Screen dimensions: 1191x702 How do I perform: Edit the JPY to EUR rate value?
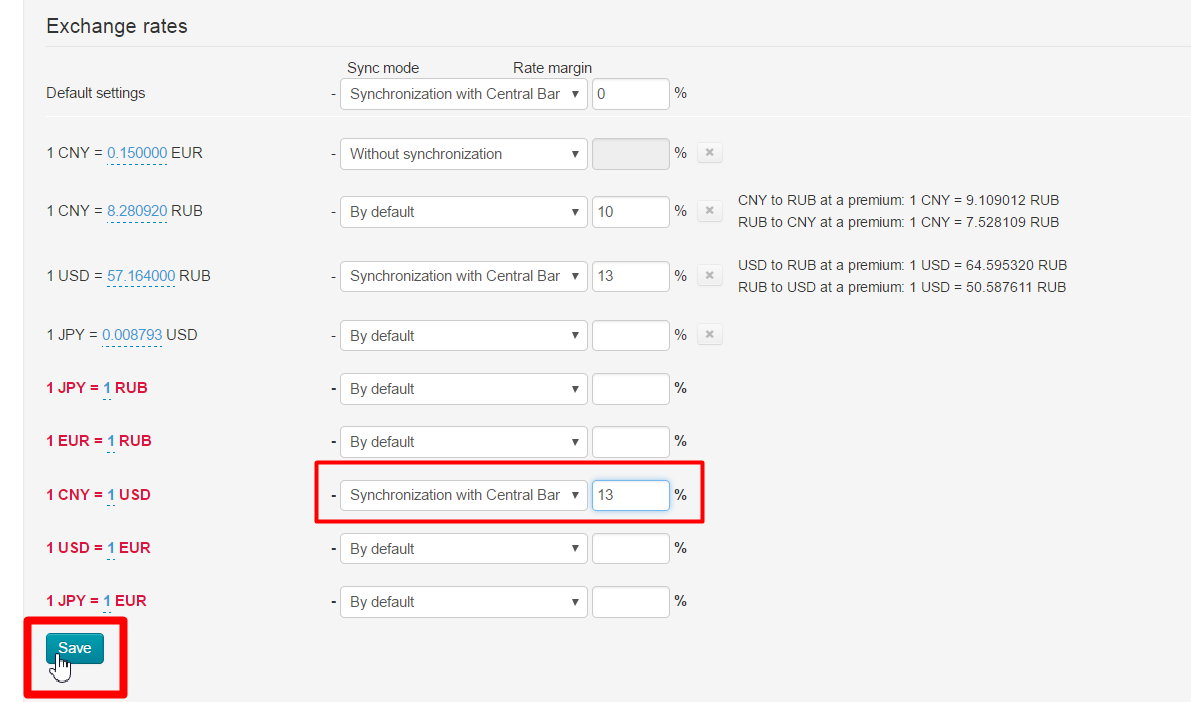tap(107, 602)
